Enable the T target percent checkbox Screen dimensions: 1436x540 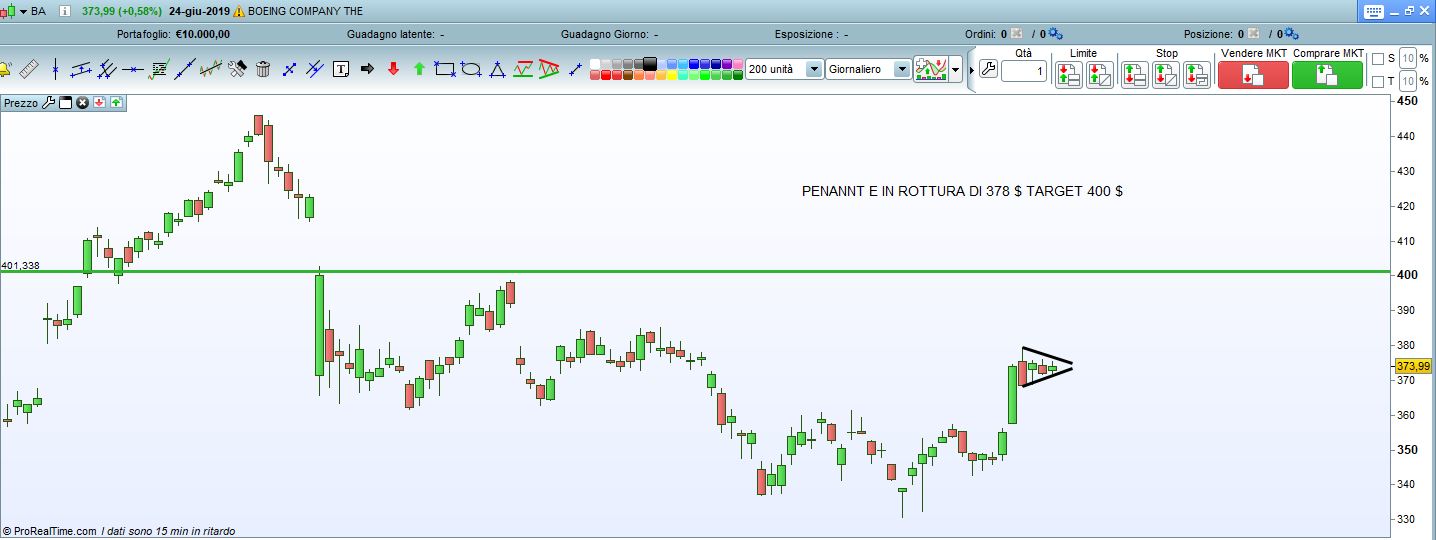(1378, 81)
